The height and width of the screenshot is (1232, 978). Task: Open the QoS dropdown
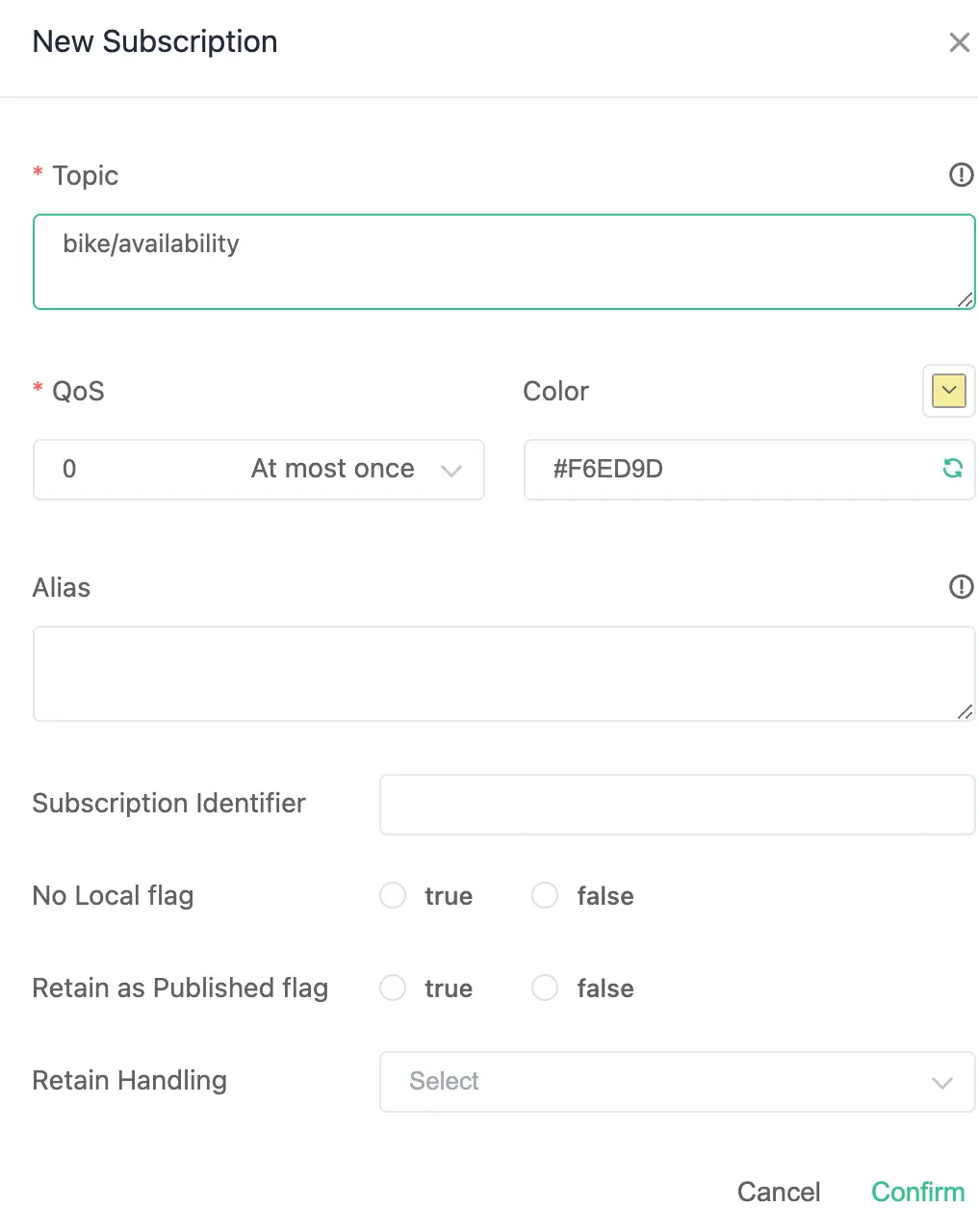258,470
